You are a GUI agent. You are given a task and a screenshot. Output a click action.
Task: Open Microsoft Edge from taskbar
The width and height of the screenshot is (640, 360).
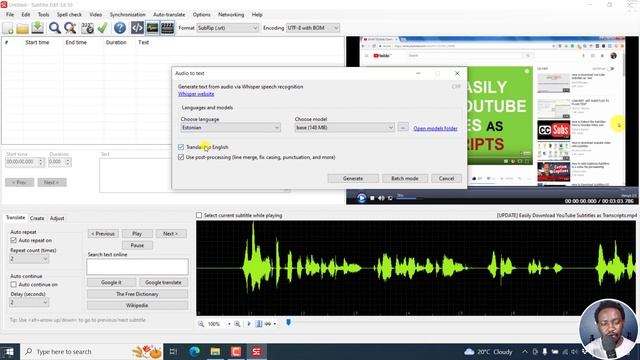tap(194, 351)
